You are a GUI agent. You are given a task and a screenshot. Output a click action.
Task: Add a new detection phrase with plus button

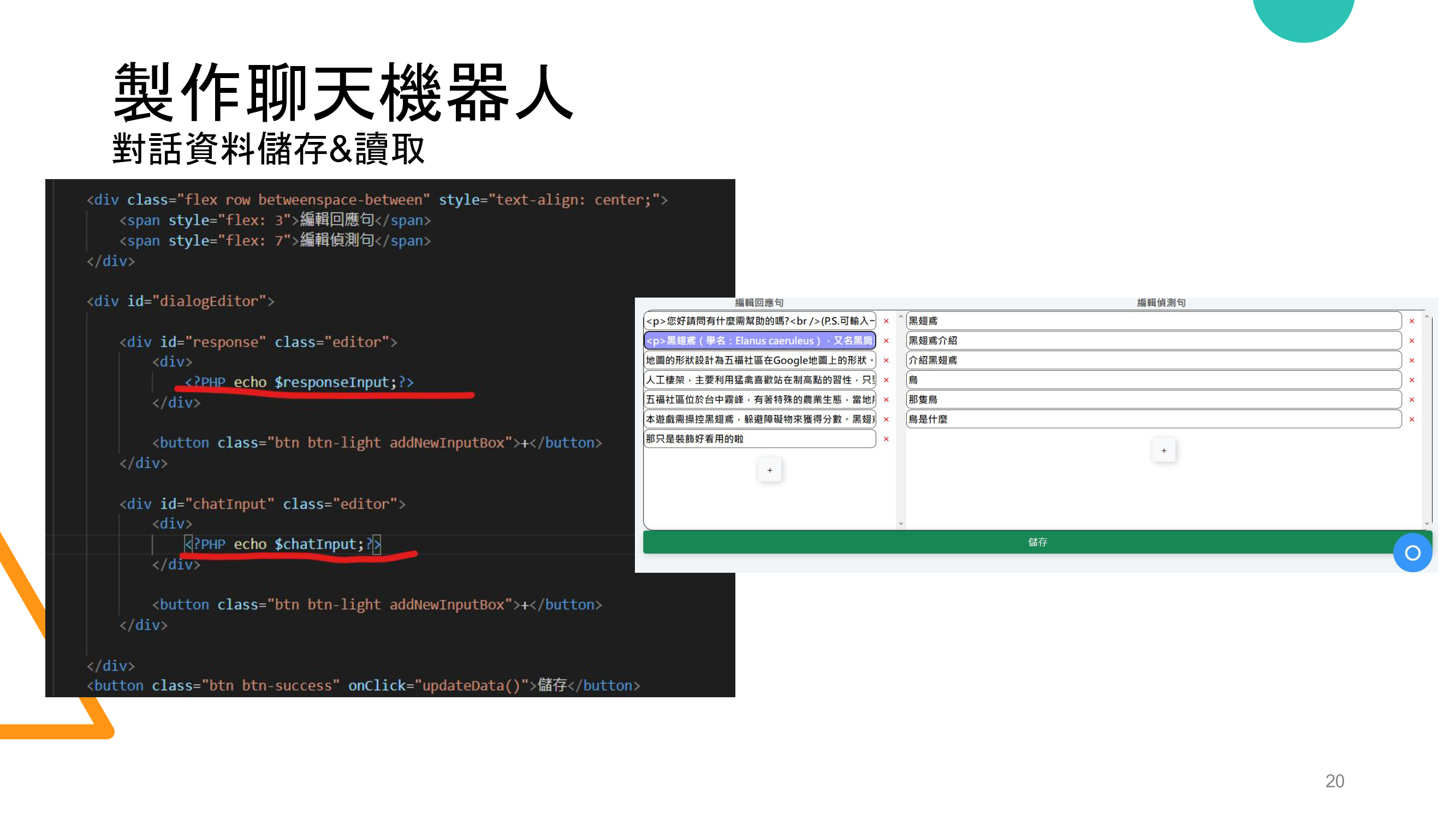click(1163, 450)
